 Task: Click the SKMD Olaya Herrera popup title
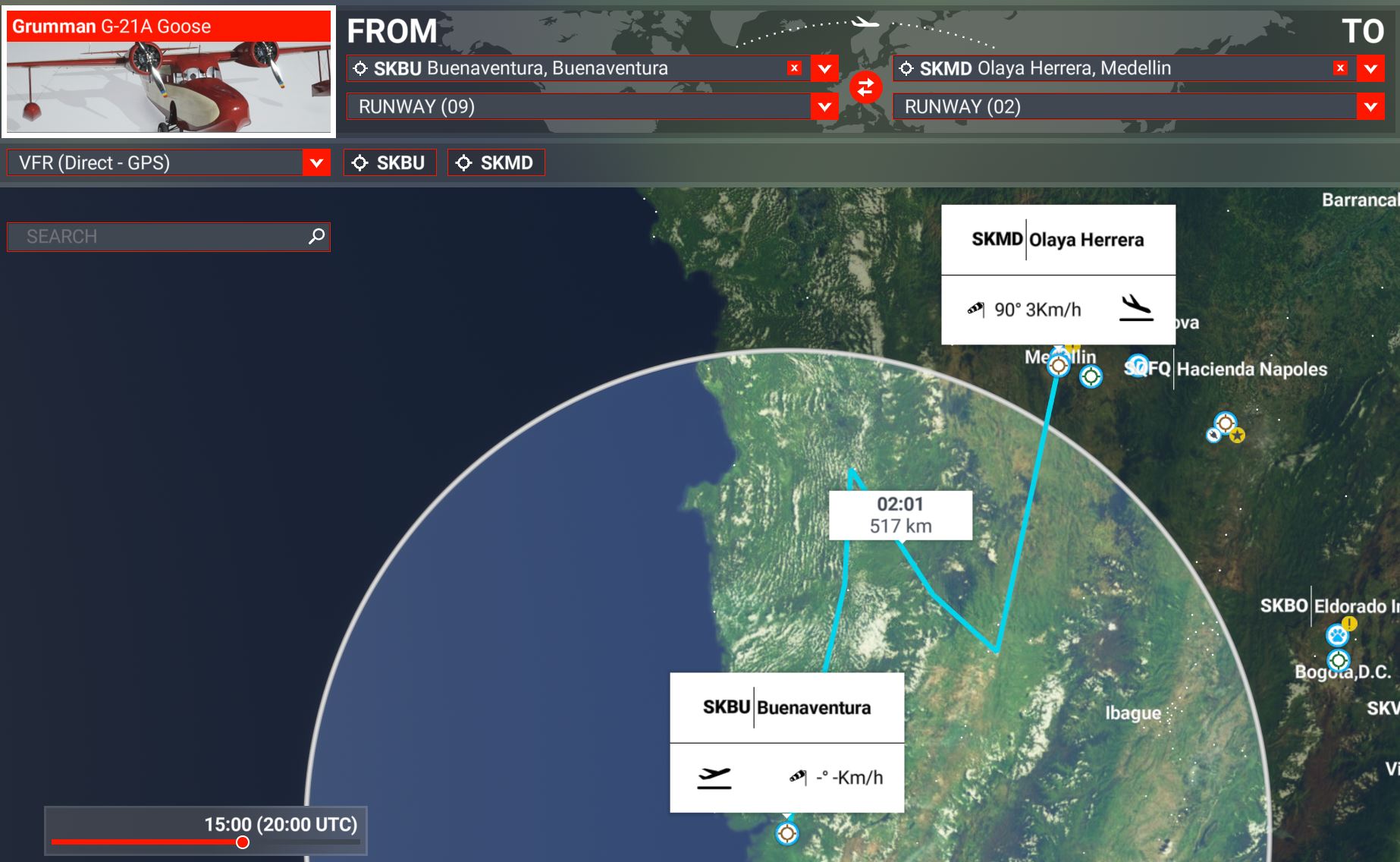pyautogui.click(x=1058, y=240)
